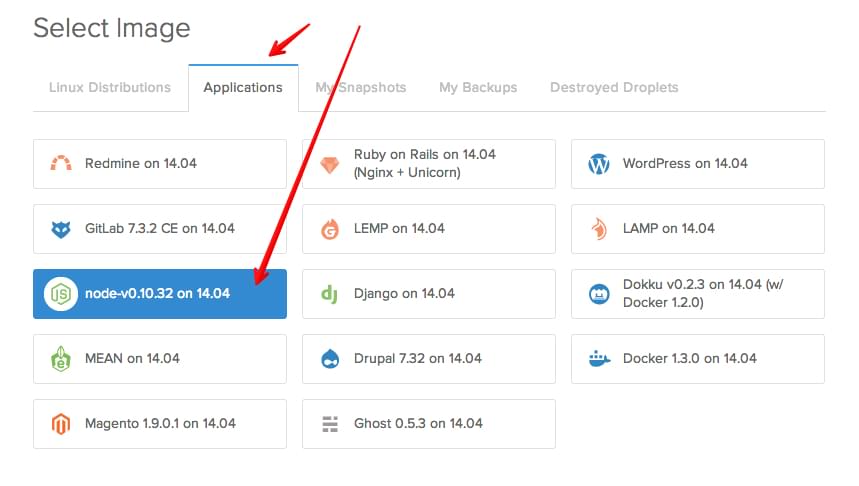Click the Select Image heading
The height and width of the screenshot is (486, 859).
112,28
